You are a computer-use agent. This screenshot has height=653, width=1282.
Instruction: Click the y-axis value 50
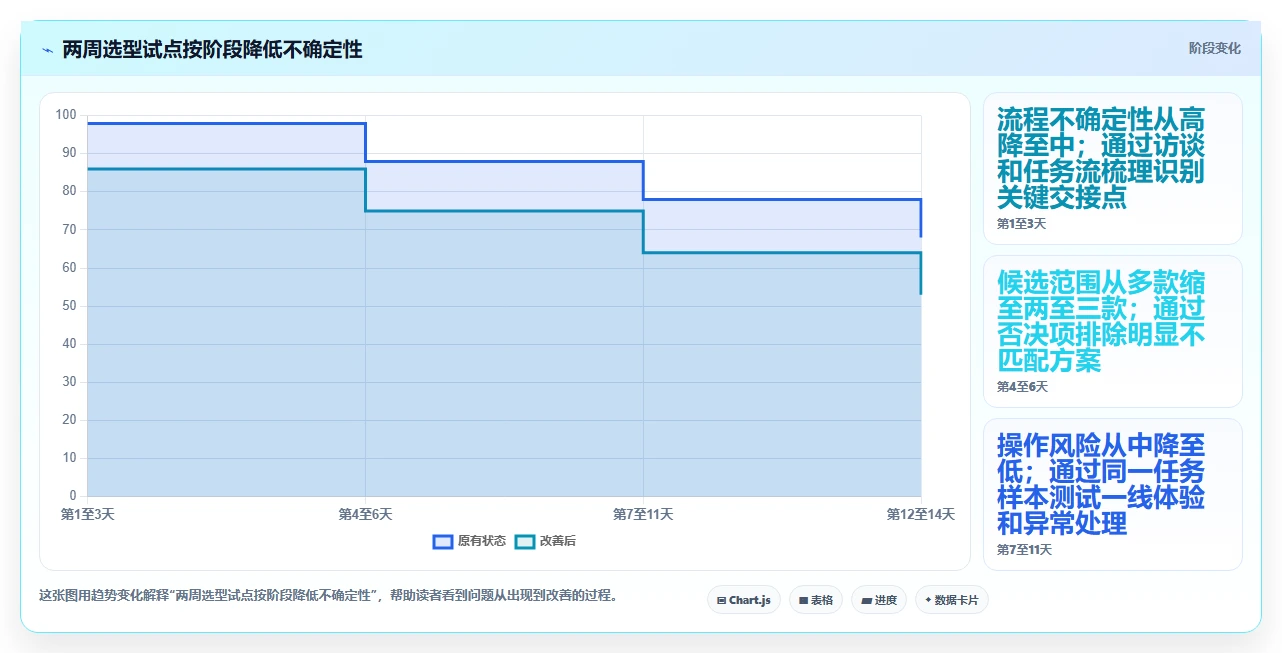pos(70,306)
